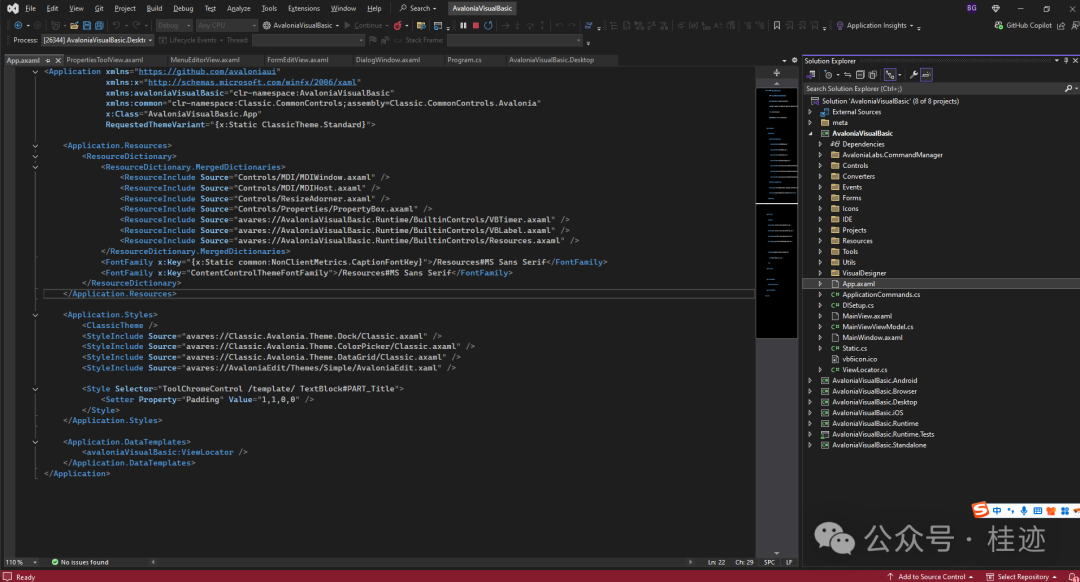
Task: Click the split editor icon above the minimap
Action: [x=776, y=72]
